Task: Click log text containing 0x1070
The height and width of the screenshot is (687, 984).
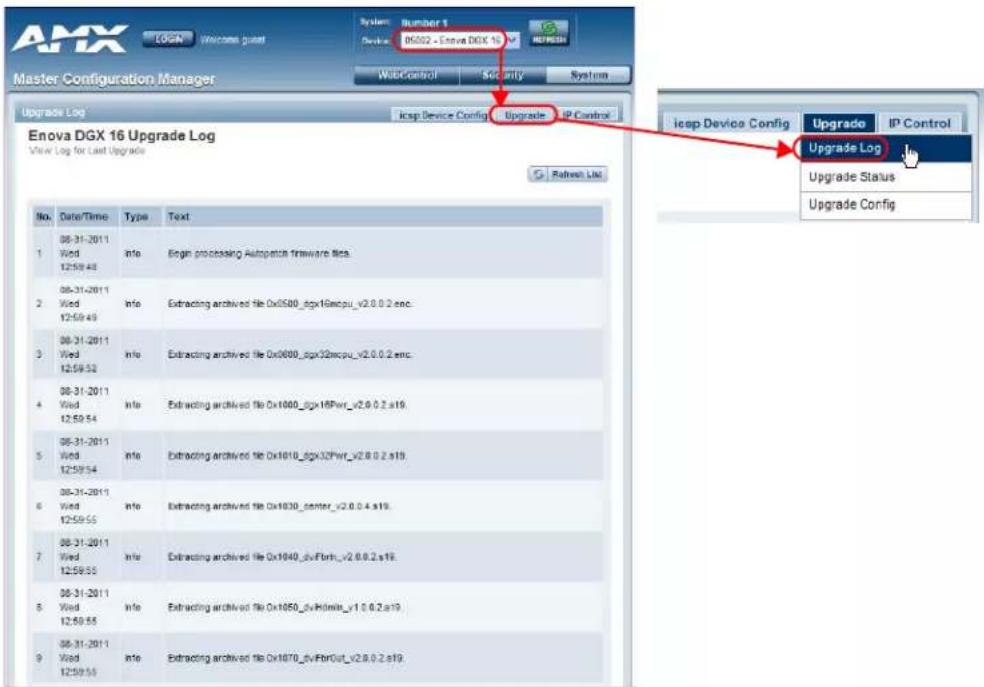Action: coord(286,658)
